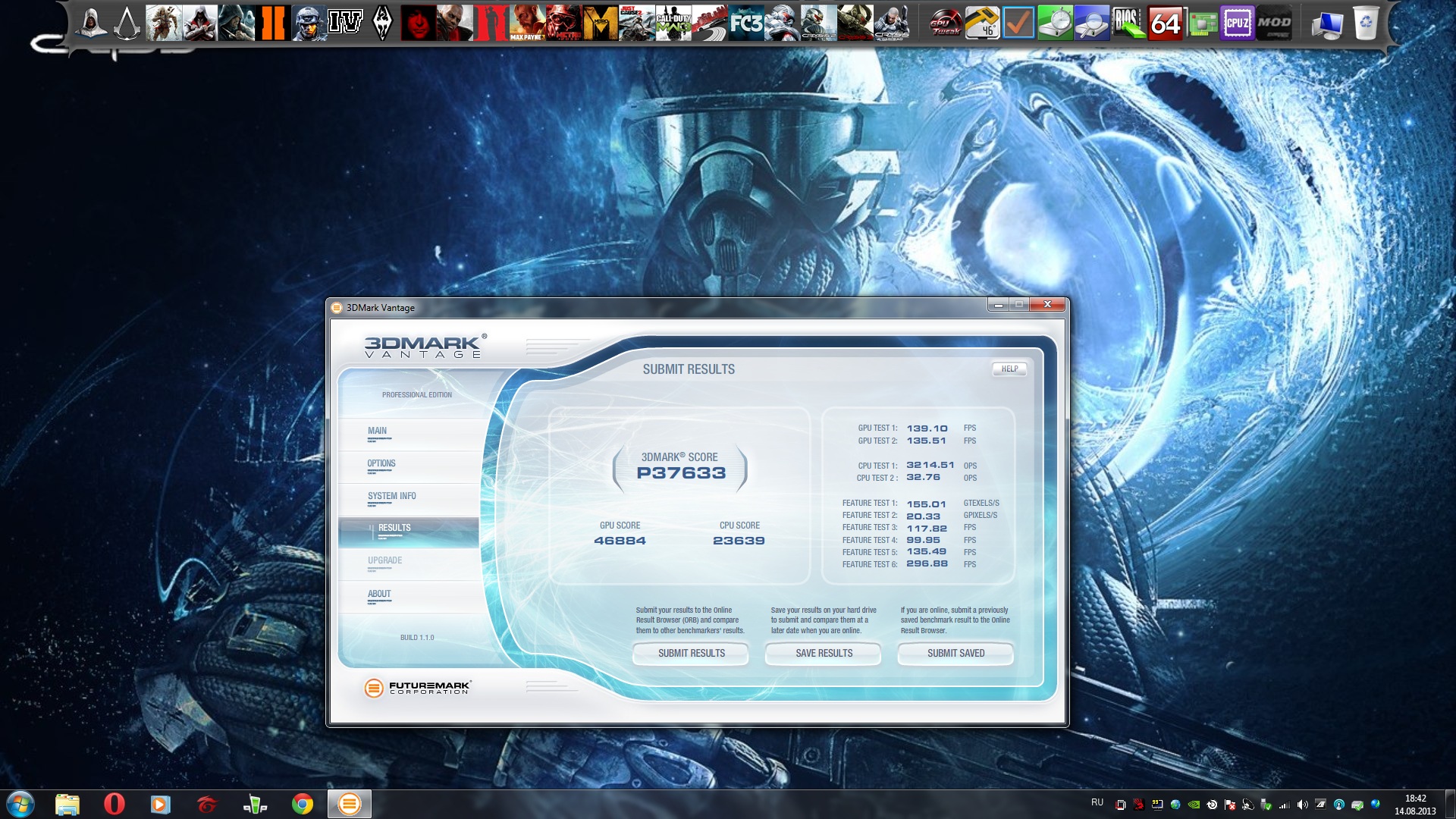
Task: Launch the BIOS update utility icon
Action: pos(1128,23)
